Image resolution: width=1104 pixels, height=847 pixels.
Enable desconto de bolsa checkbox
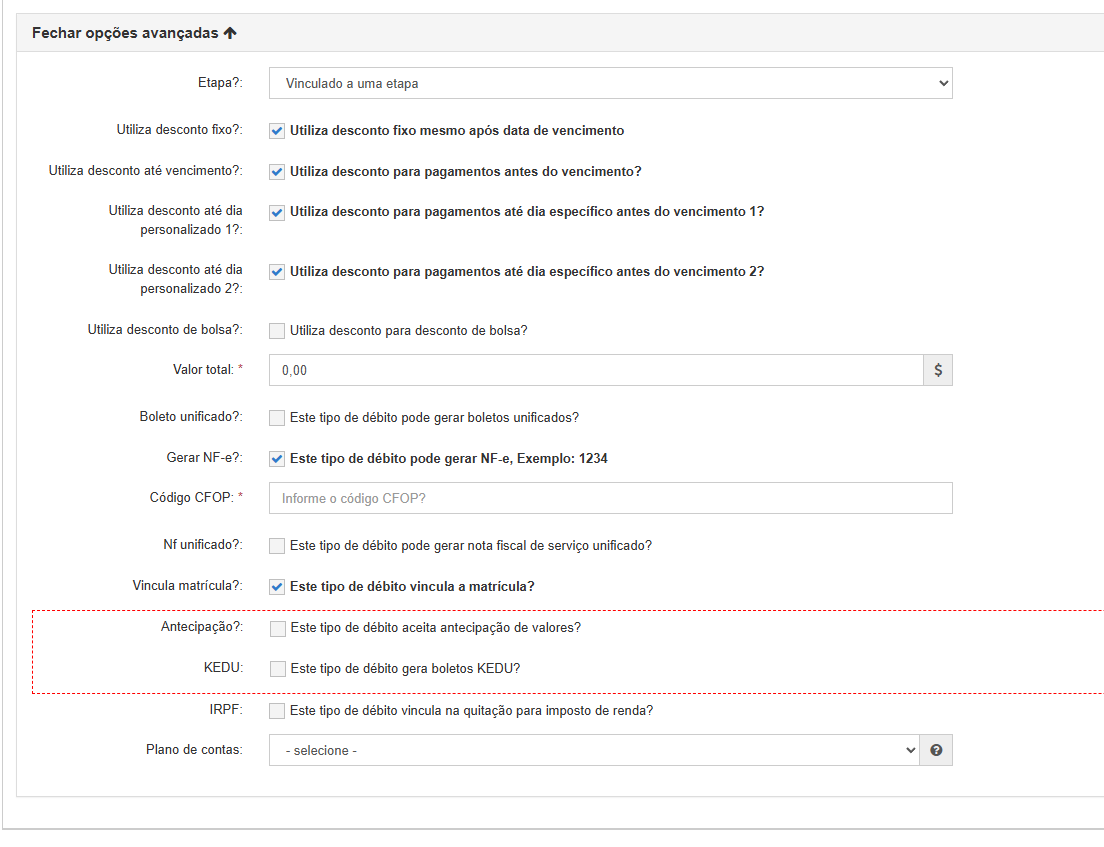[x=277, y=331]
